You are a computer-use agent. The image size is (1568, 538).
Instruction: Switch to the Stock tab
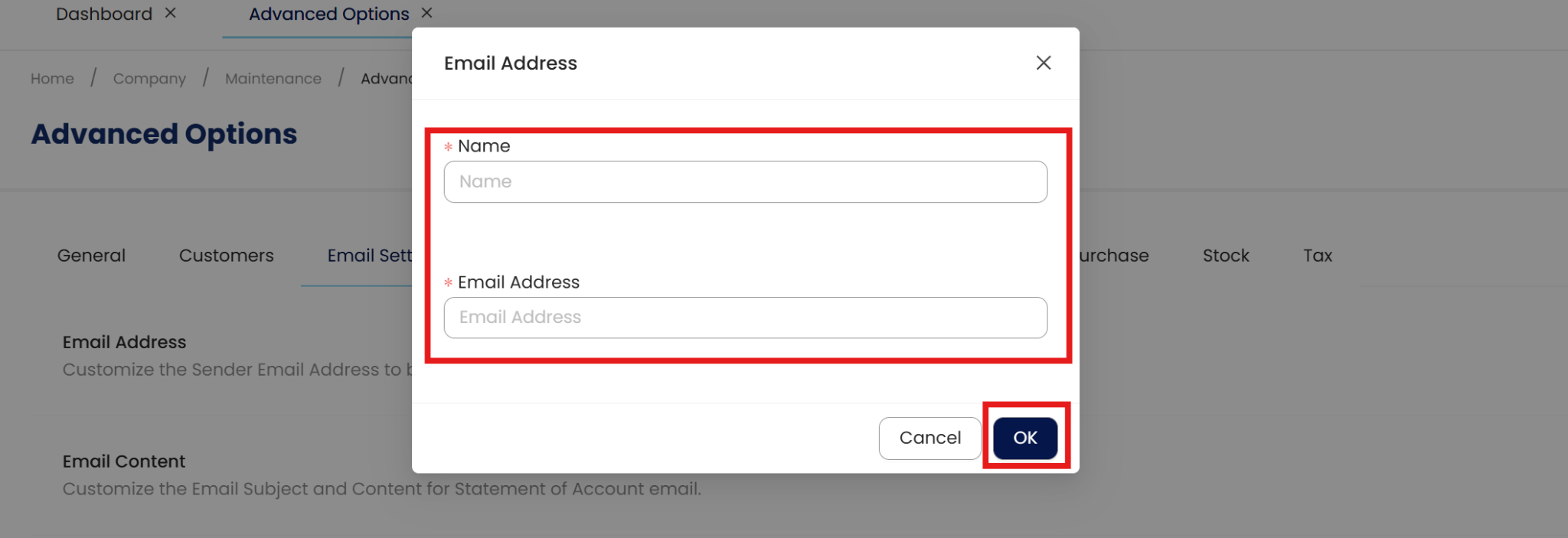[1225, 256]
